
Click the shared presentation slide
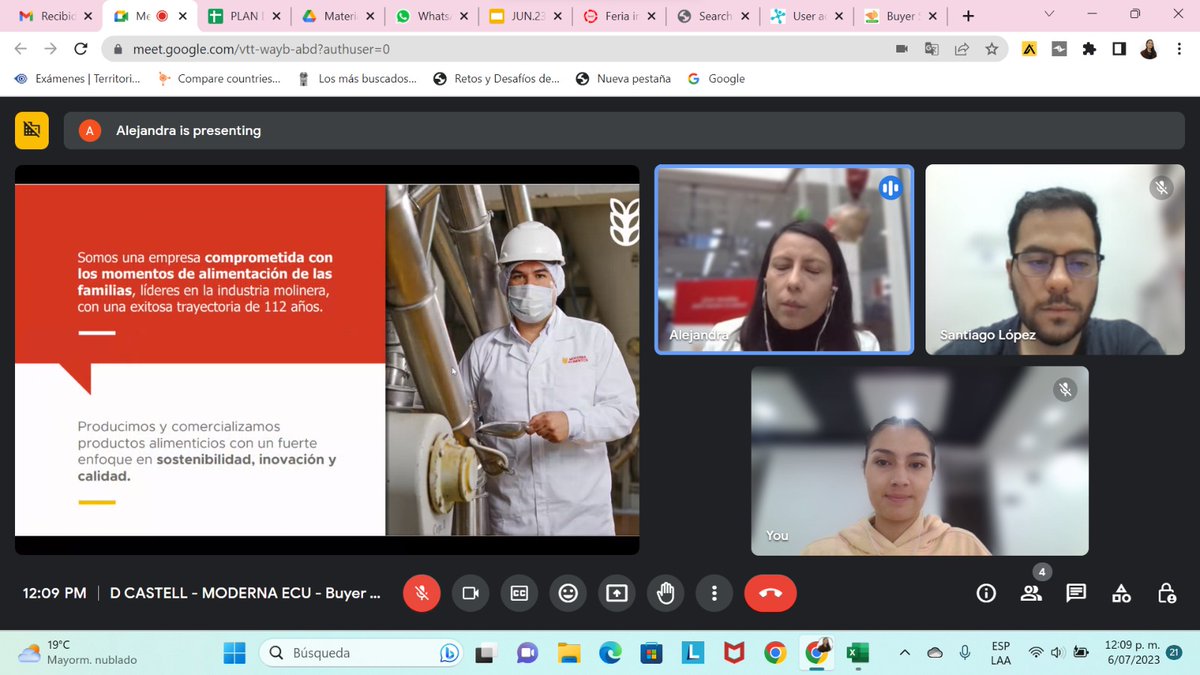click(x=327, y=360)
